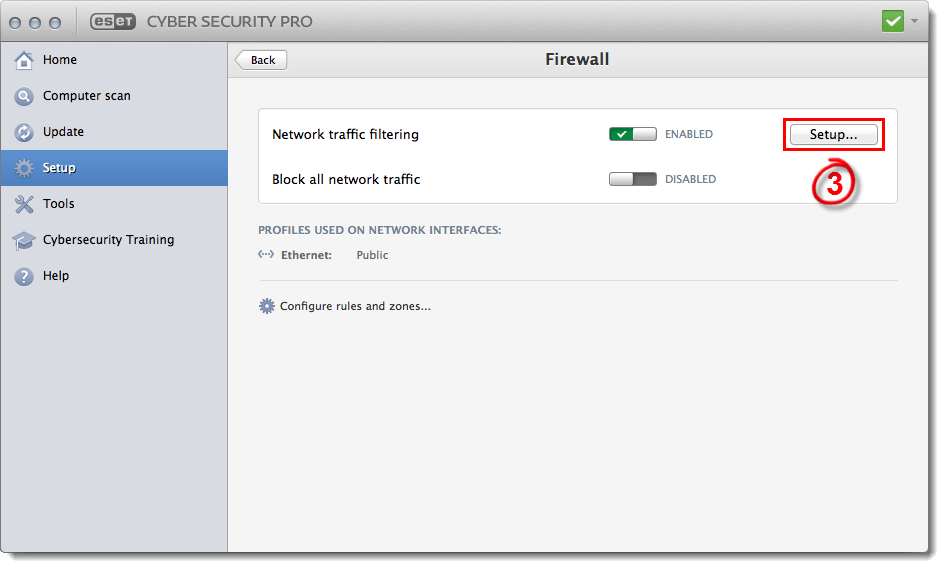
Task: Open firewall Setup... button
Action: 833,134
